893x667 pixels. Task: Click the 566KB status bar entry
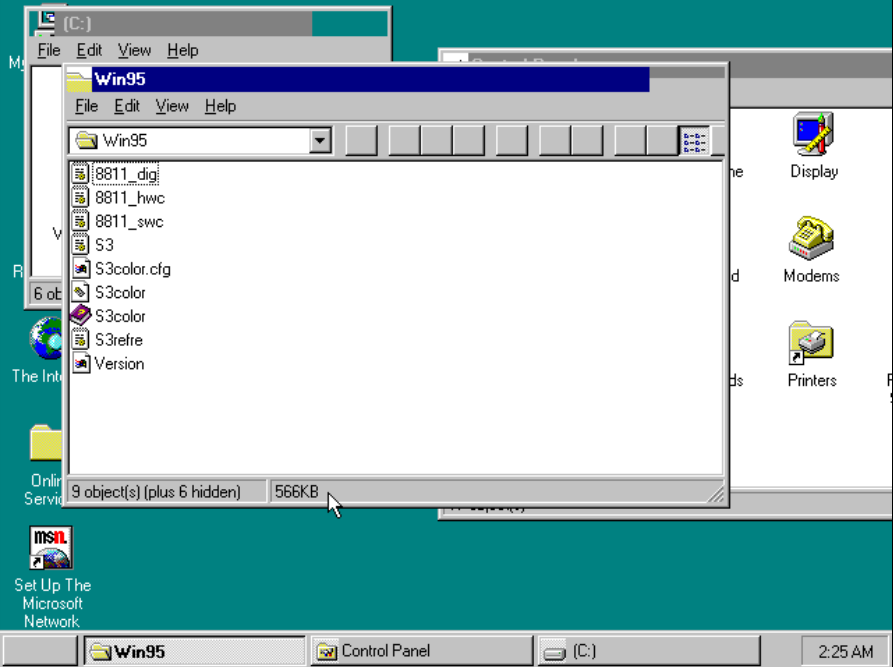(x=297, y=492)
